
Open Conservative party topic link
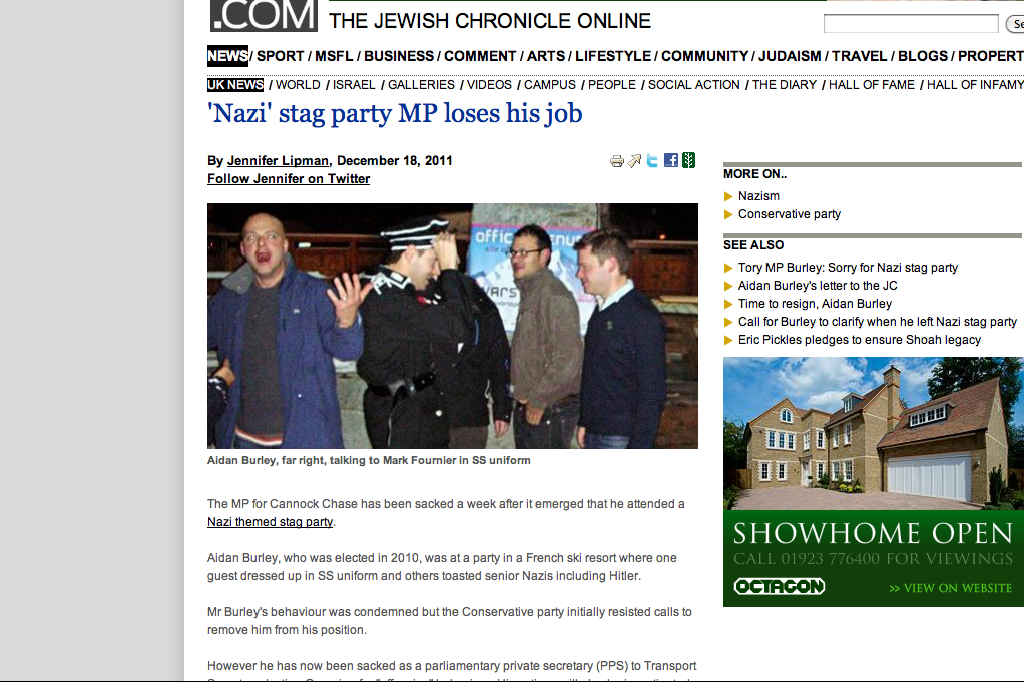[x=789, y=214]
